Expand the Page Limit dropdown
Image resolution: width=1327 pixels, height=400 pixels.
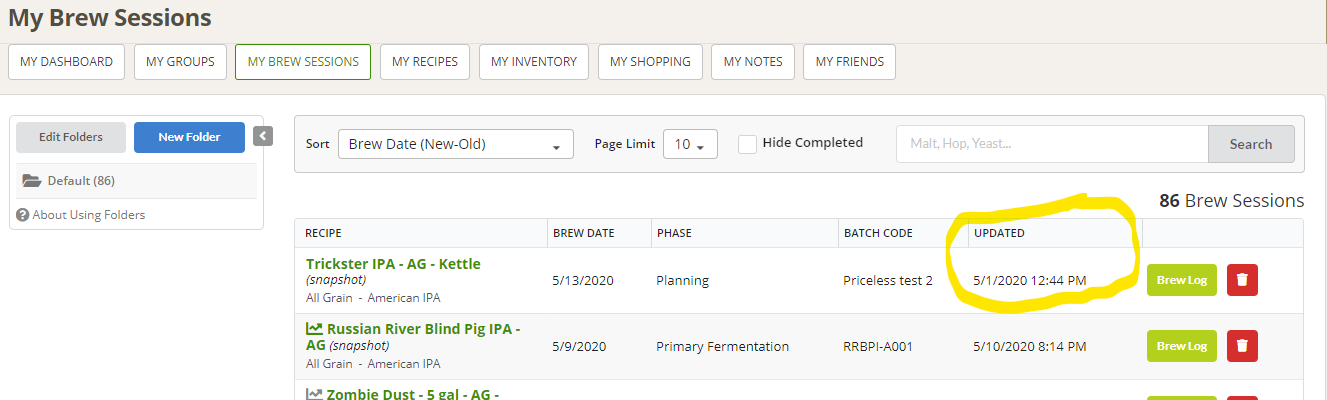[x=690, y=144]
